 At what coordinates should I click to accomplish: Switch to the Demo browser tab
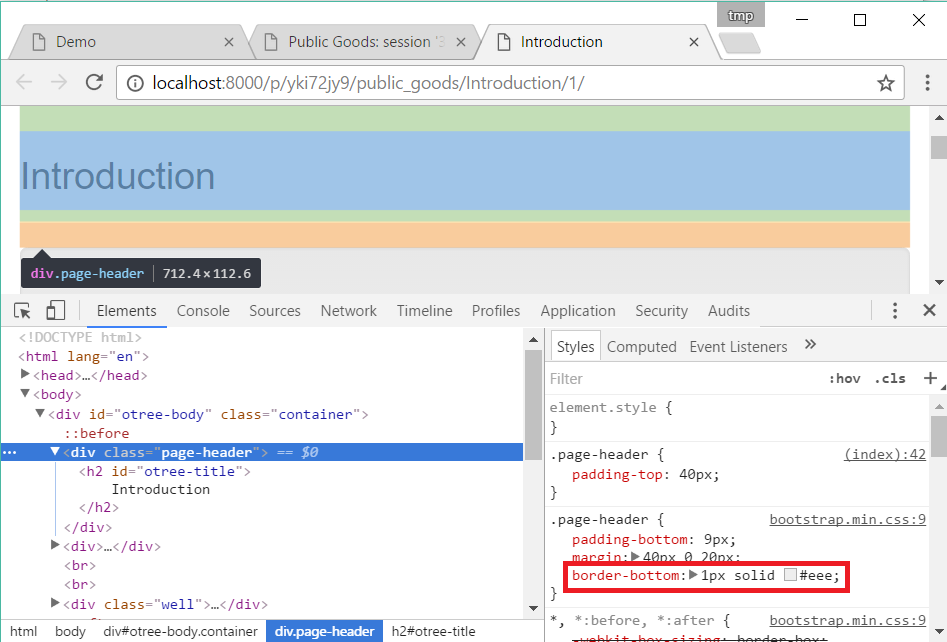[x=130, y=42]
